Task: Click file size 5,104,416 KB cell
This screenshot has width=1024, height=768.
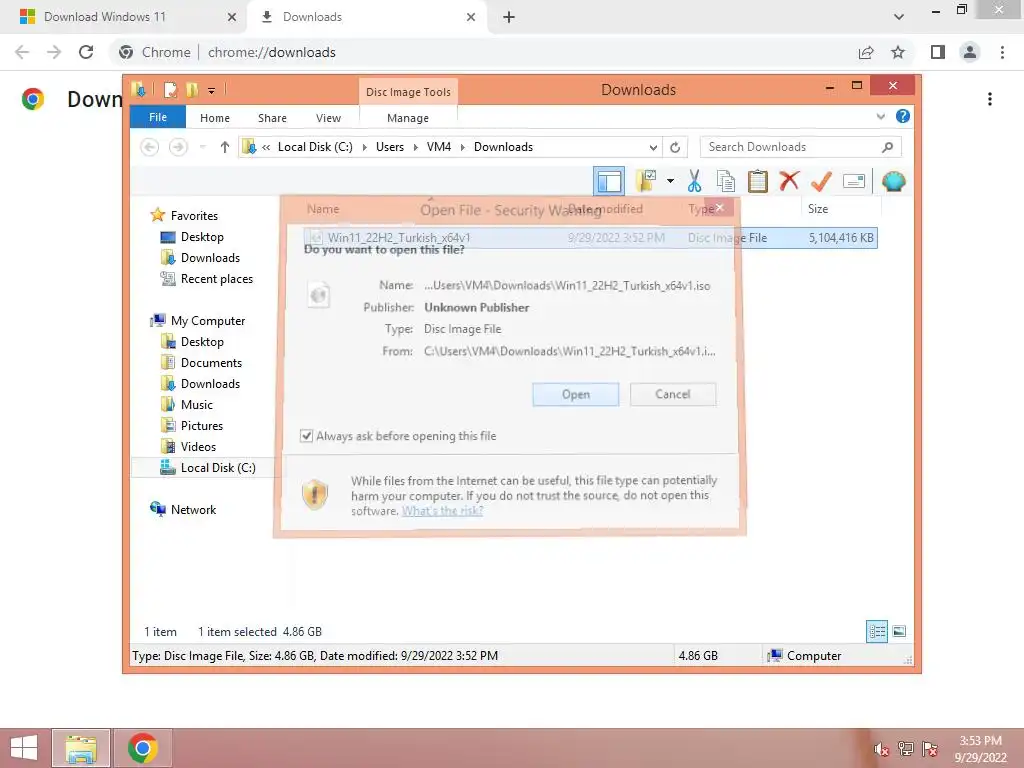Action: [840, 238]
